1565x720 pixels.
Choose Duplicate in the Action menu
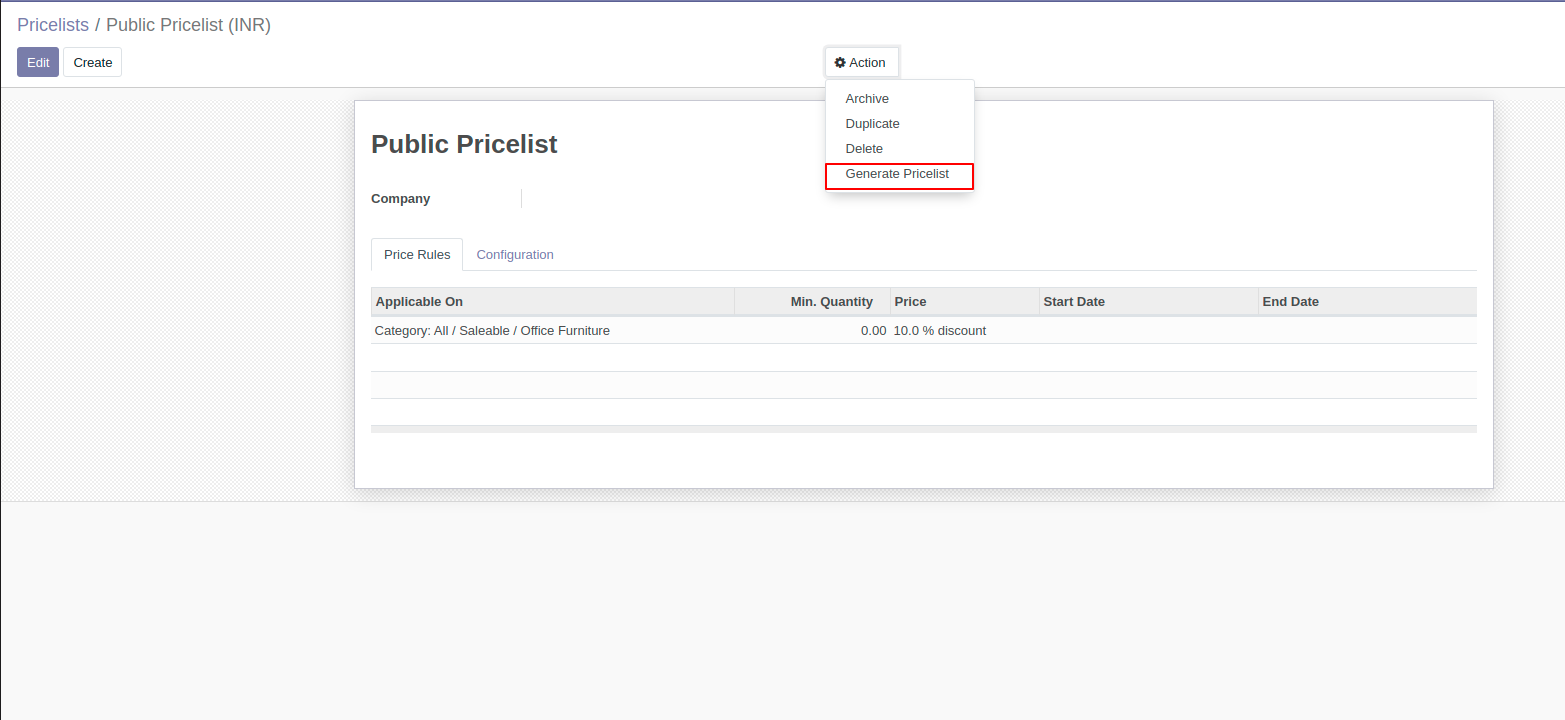click(899, 124)
